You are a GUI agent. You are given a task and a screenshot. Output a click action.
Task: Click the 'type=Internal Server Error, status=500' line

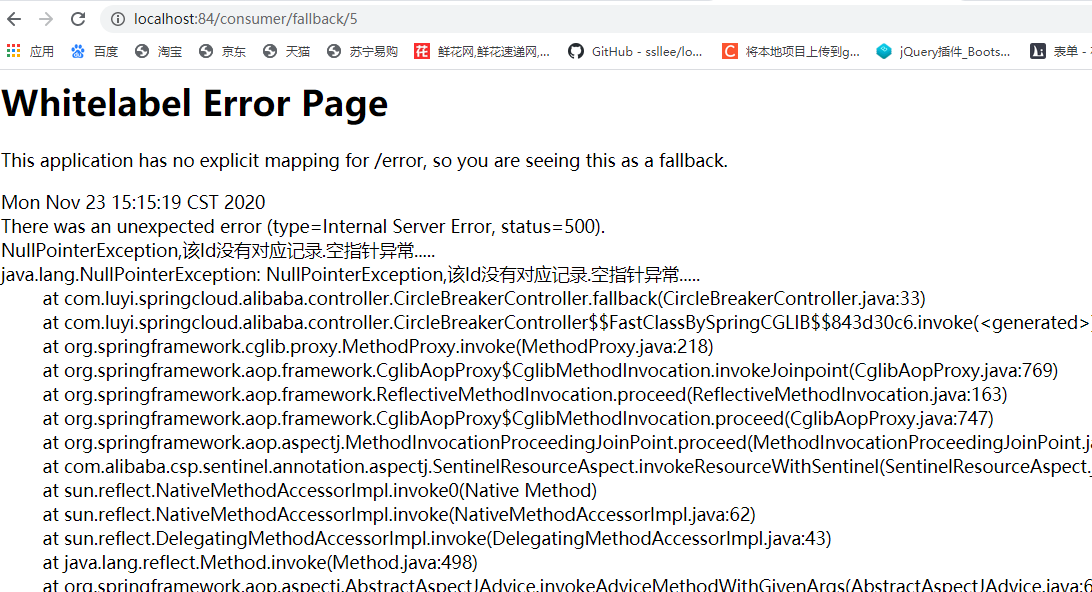(303, 227)
